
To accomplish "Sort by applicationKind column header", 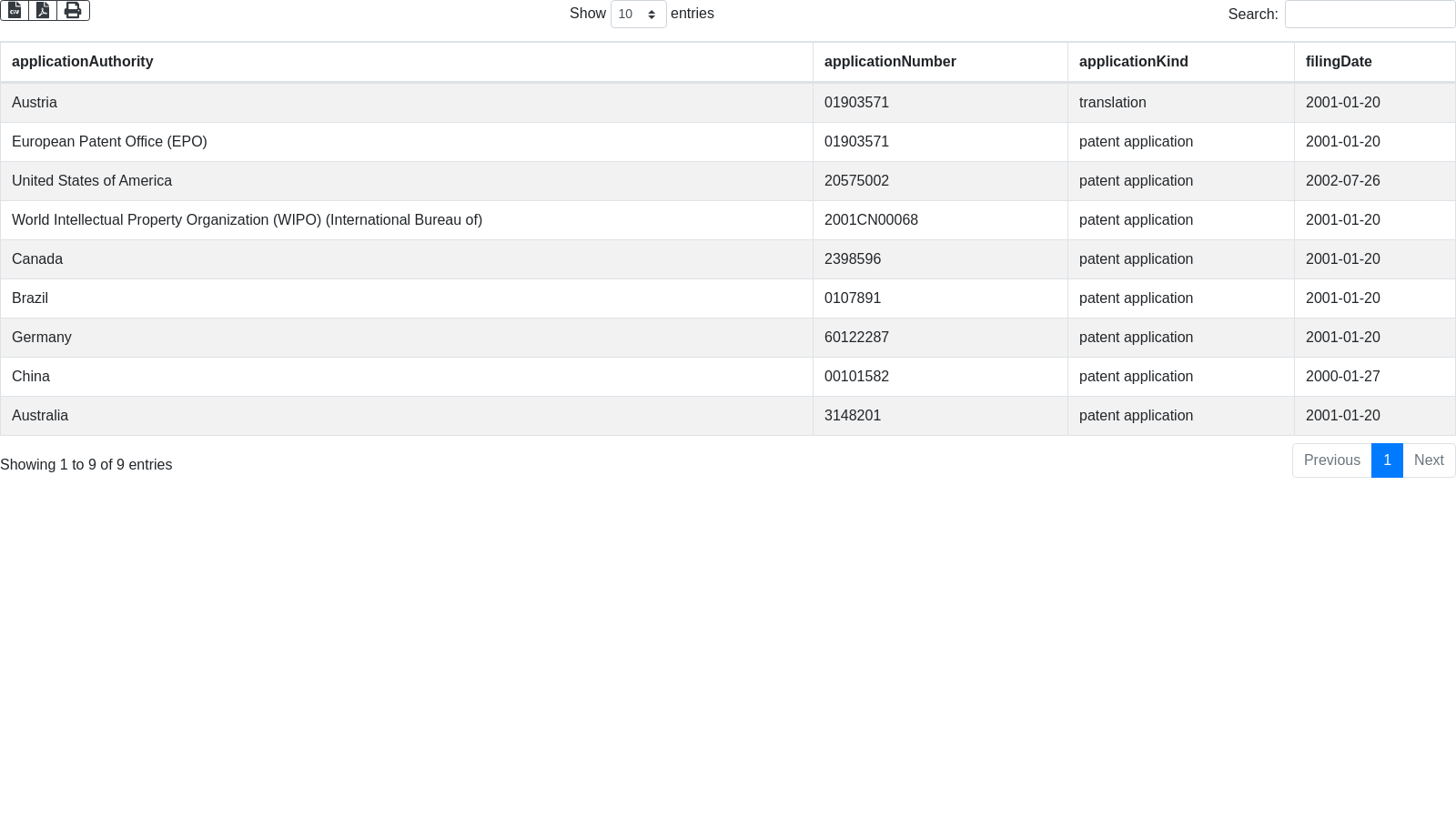I will coord(1133,62).
